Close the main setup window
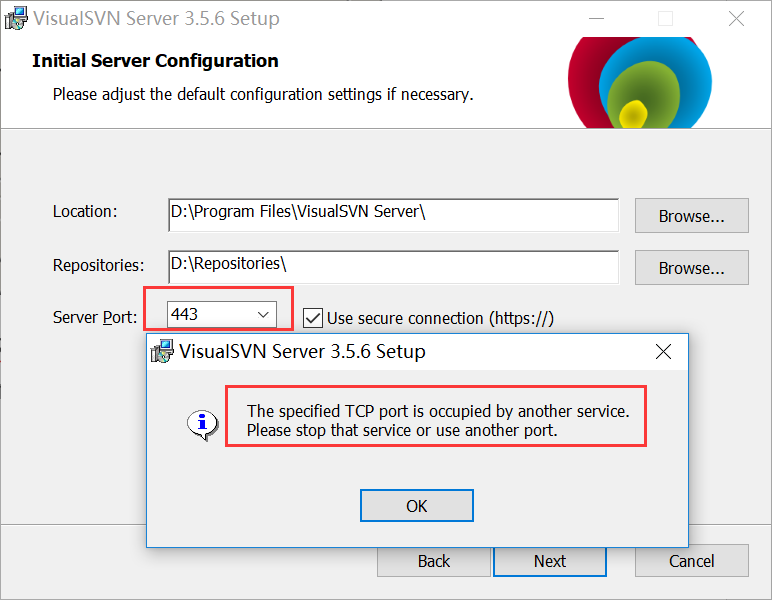 (x=737, y=19)
